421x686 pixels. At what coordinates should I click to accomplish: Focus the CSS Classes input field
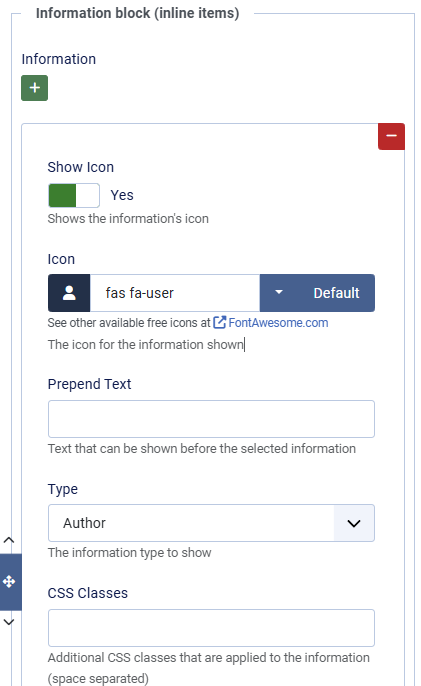[x=211, y=628]
